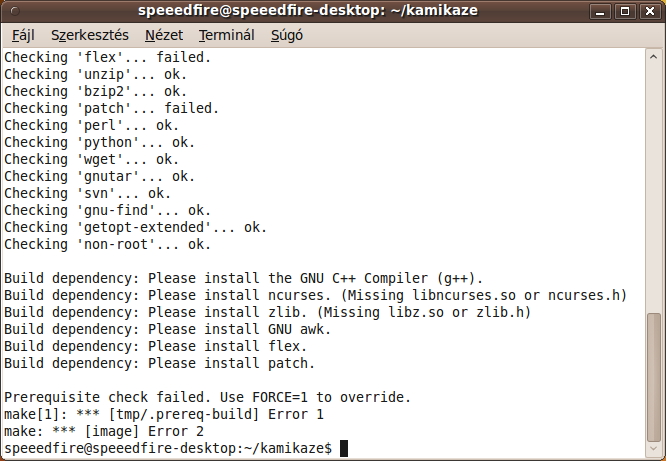Maximize the terminal window
The width and height of the screenshot is (666, 461).
click(x=625, y=11)
